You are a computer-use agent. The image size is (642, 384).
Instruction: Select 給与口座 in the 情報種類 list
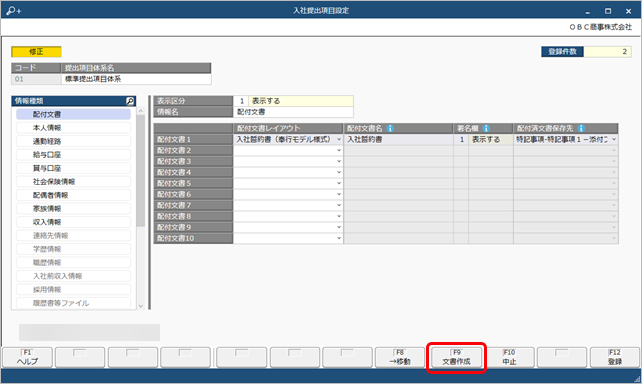(73, 155)
